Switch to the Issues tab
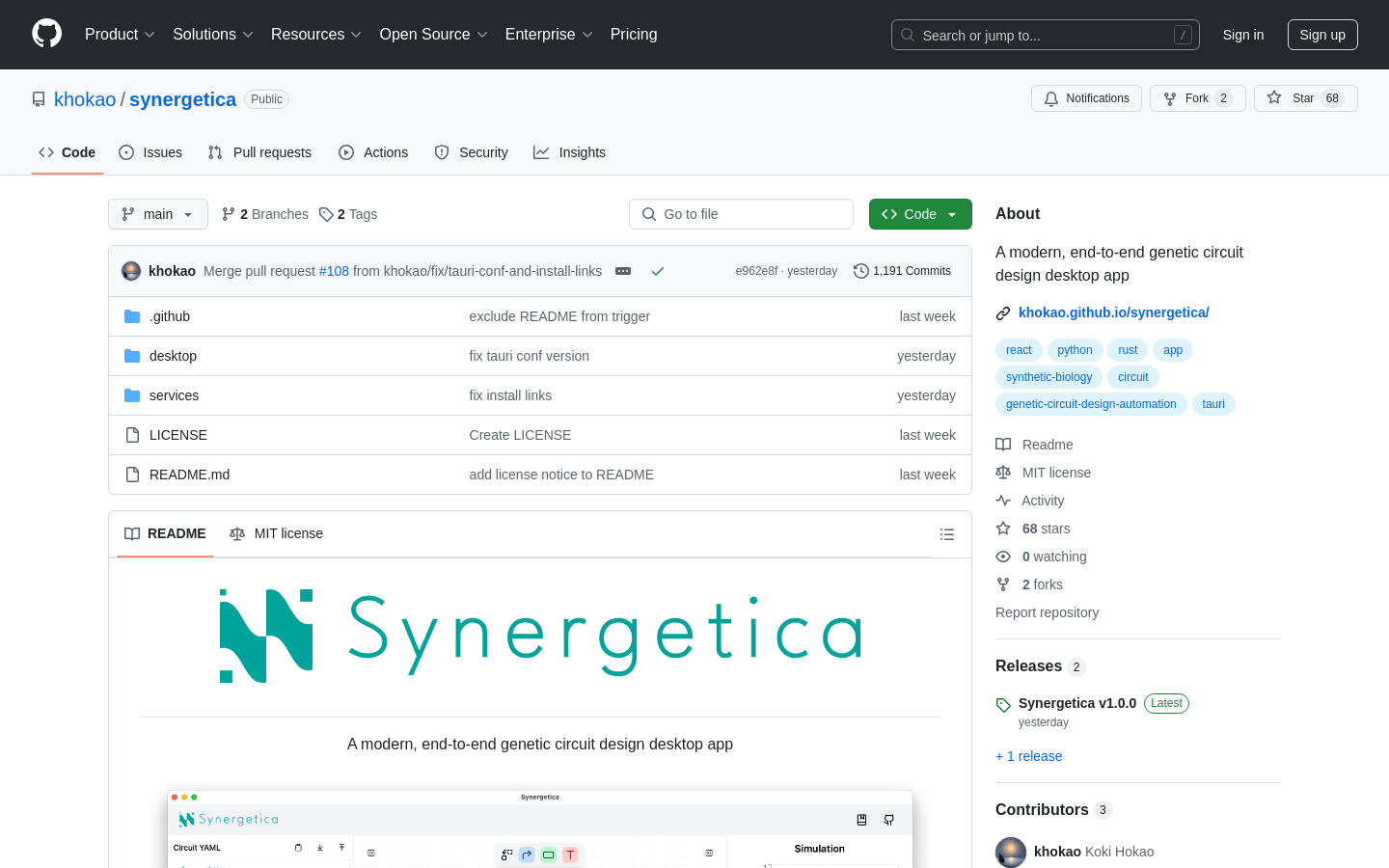 pos(150,152)
